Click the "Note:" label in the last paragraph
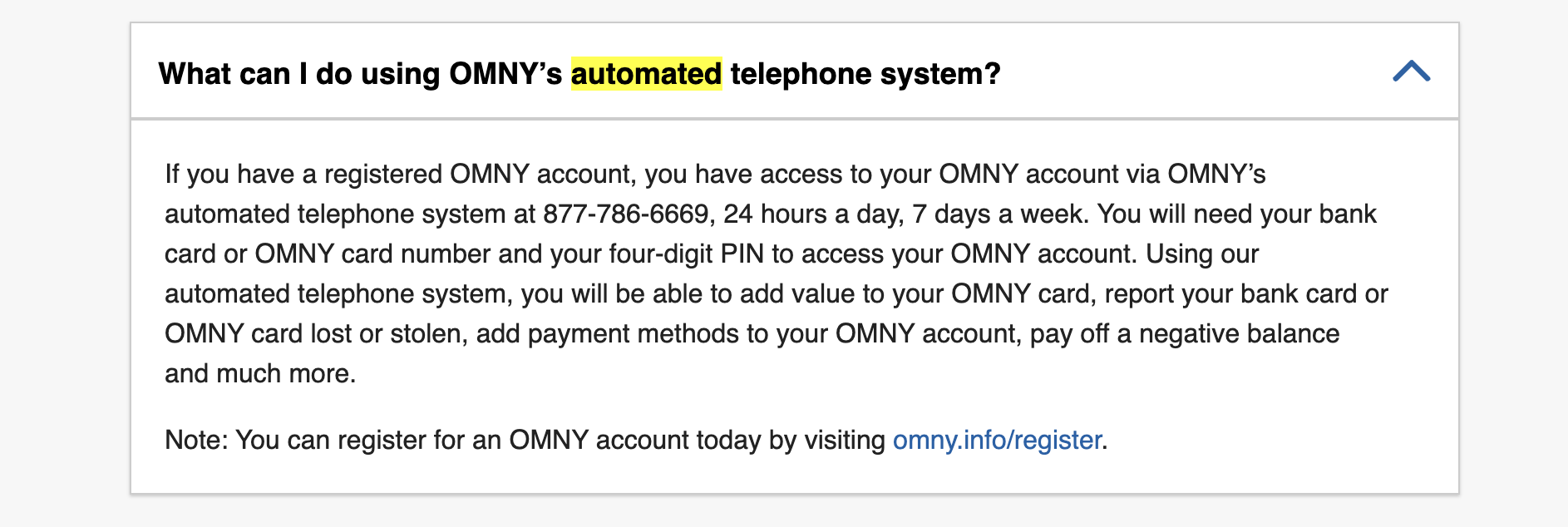 [x=196, y=440]
